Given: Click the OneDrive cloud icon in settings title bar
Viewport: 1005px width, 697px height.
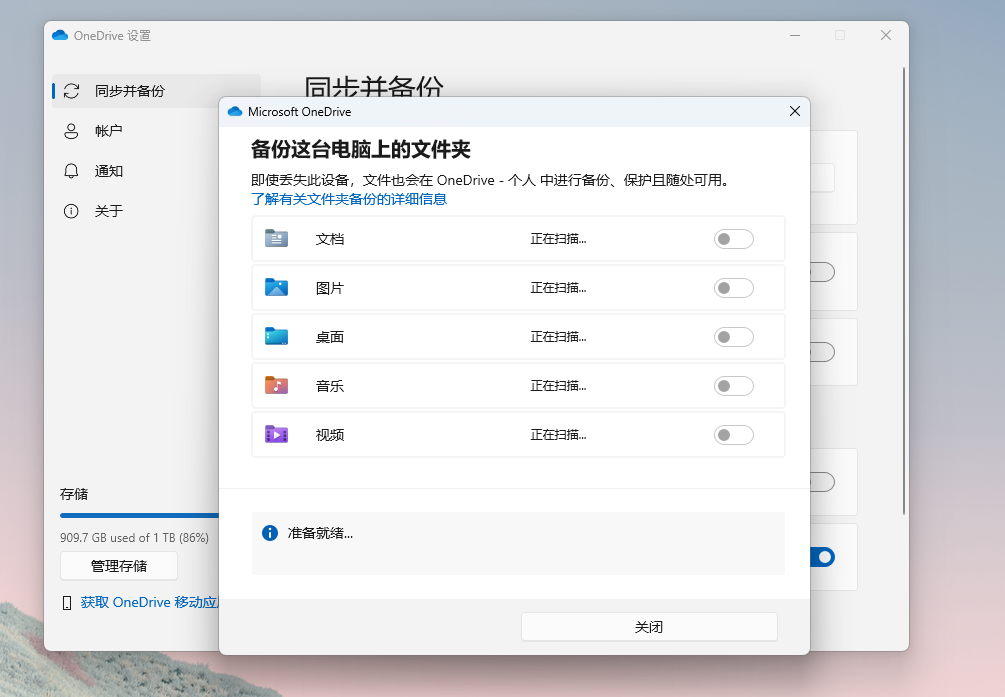Looking at the screenshot, I should coord(60,35).
